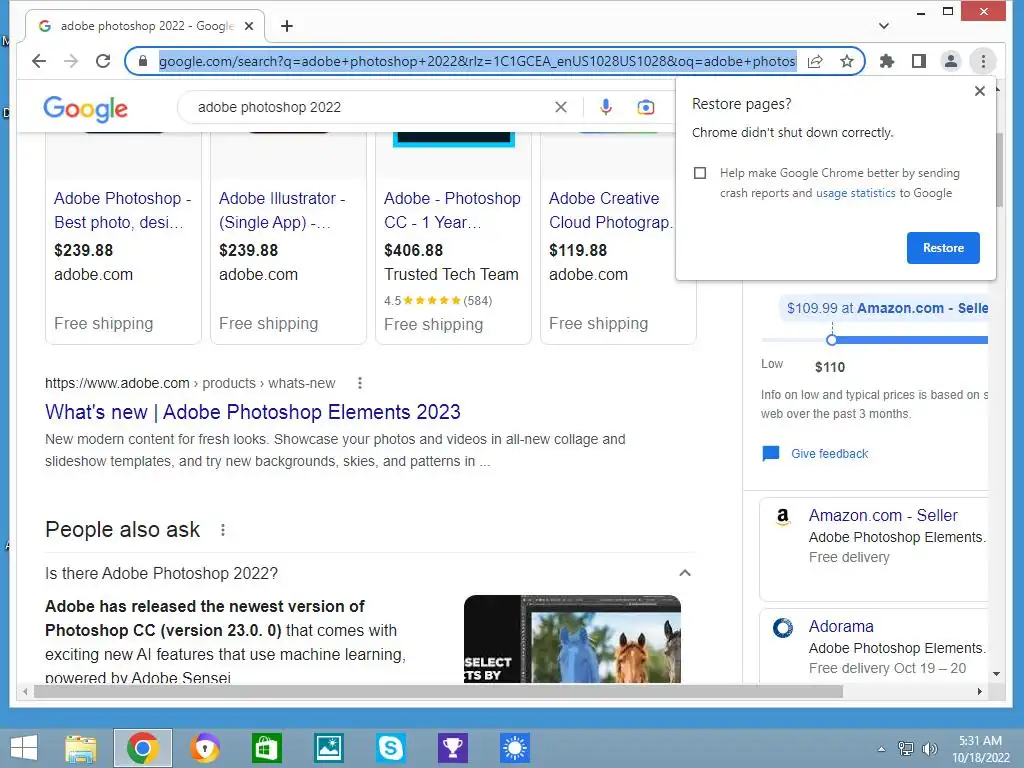1024x768 pixels.
Task: Click the price range slider handle
Action: (x=831, y=340)
